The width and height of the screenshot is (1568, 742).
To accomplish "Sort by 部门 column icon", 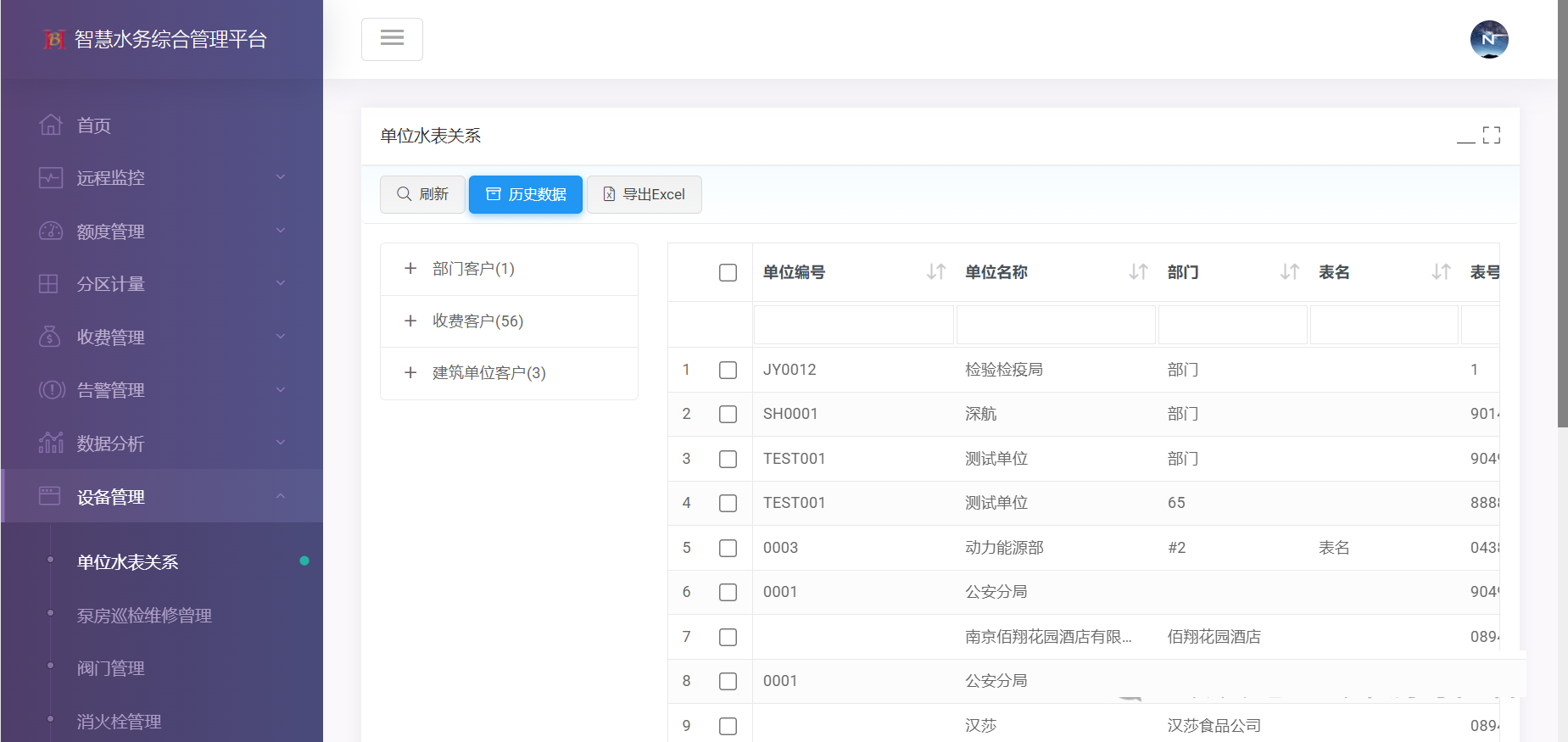I will [1289, 272].
